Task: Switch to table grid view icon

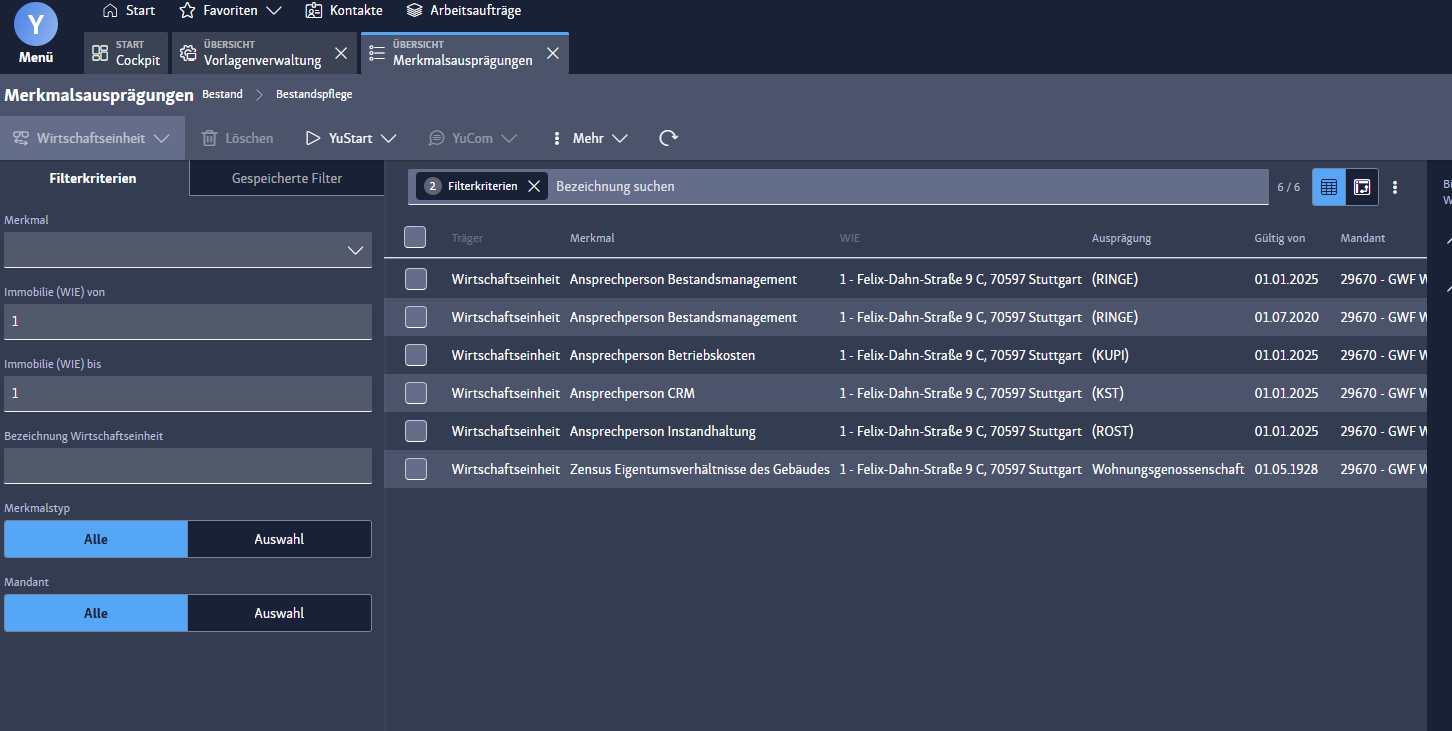Action: (x=1328, y=187)
